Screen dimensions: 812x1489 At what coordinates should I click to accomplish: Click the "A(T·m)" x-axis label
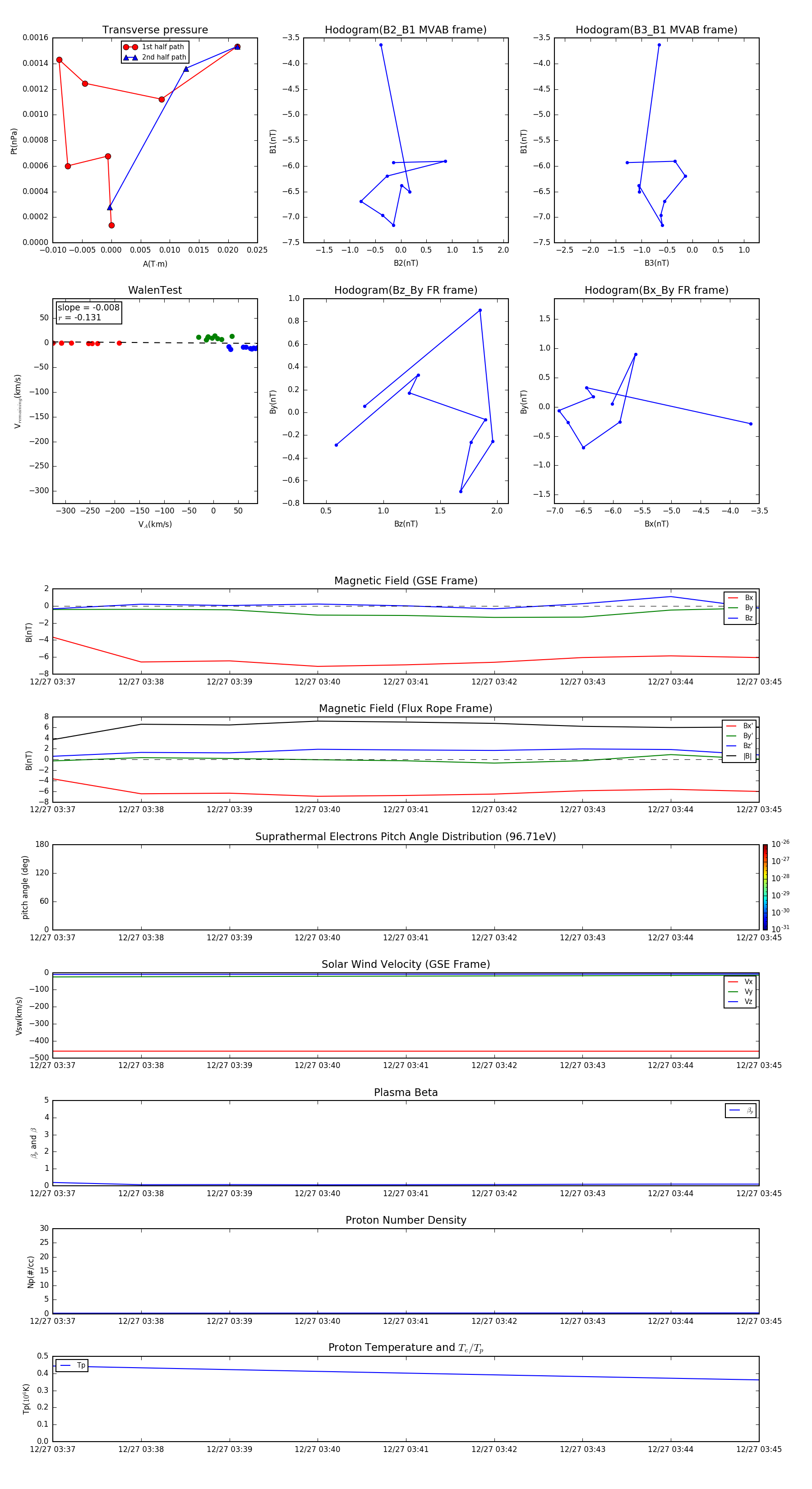(x=155, y=264)
